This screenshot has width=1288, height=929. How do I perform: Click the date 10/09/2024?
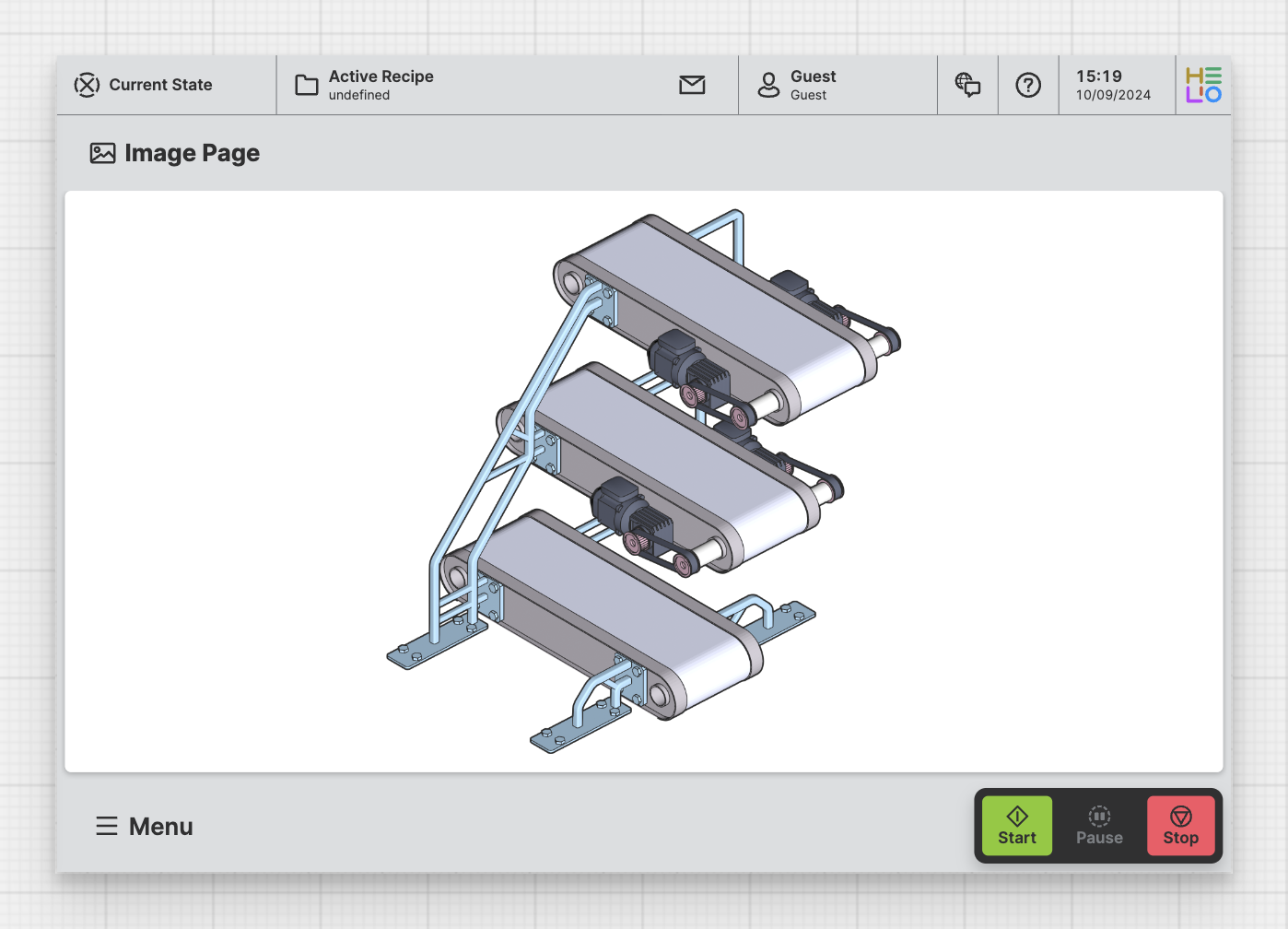[x=1113, y=95]
